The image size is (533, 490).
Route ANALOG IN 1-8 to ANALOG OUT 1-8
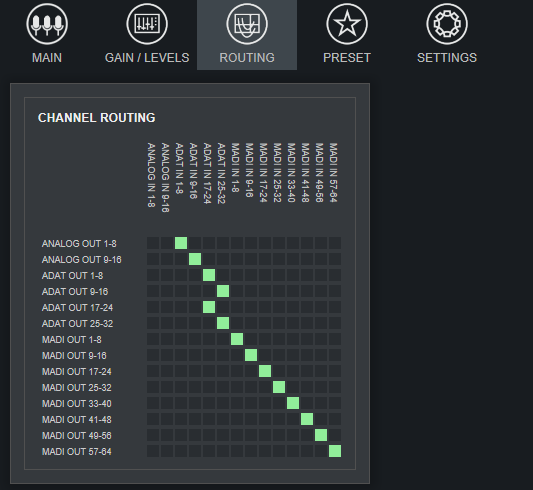click(x=153, y=243)
